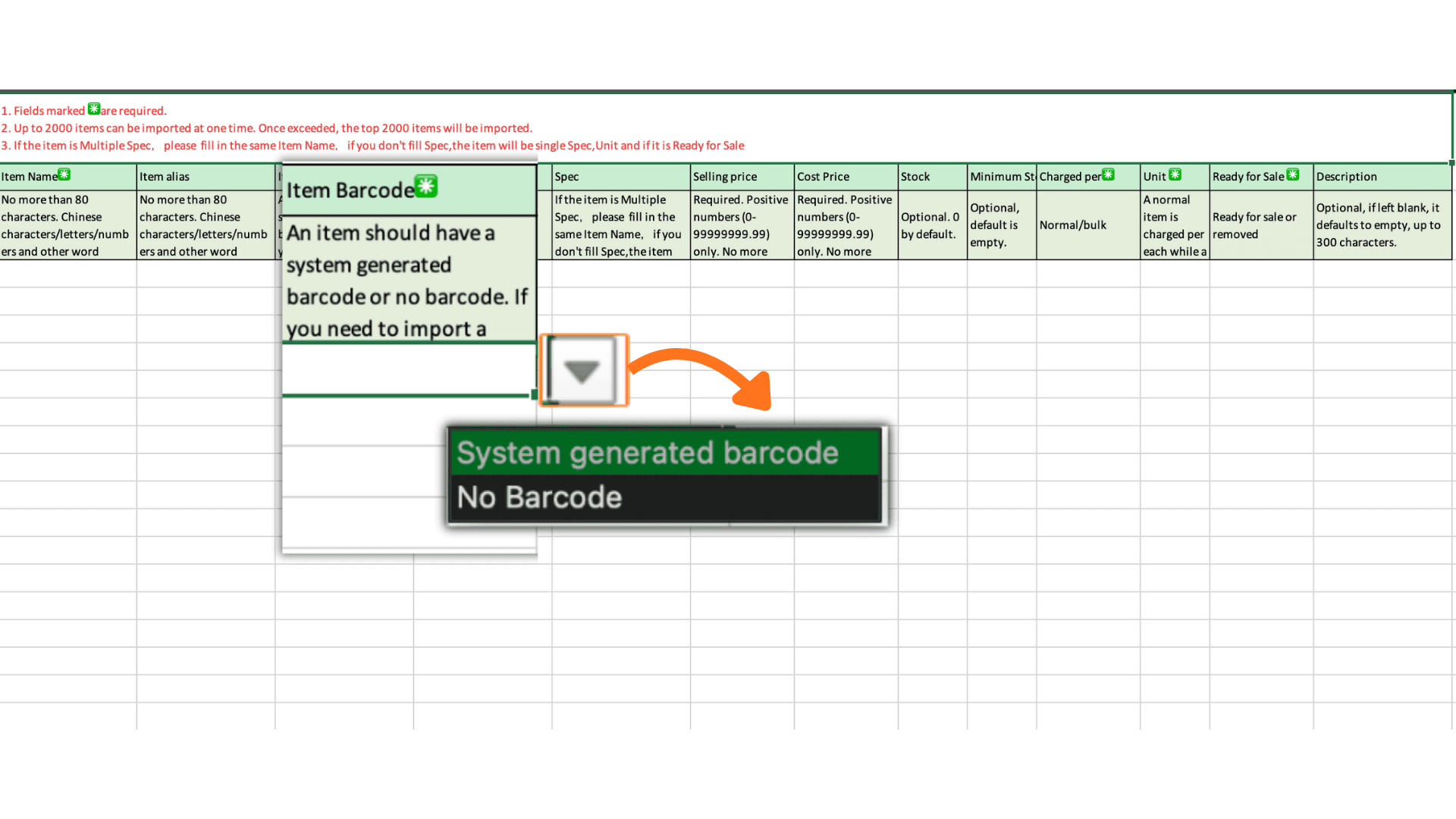Click the Item Barcode description text cell
The width and height of the screenshot is (1456, 819).
pyautogui.click(x=408, y=281)
